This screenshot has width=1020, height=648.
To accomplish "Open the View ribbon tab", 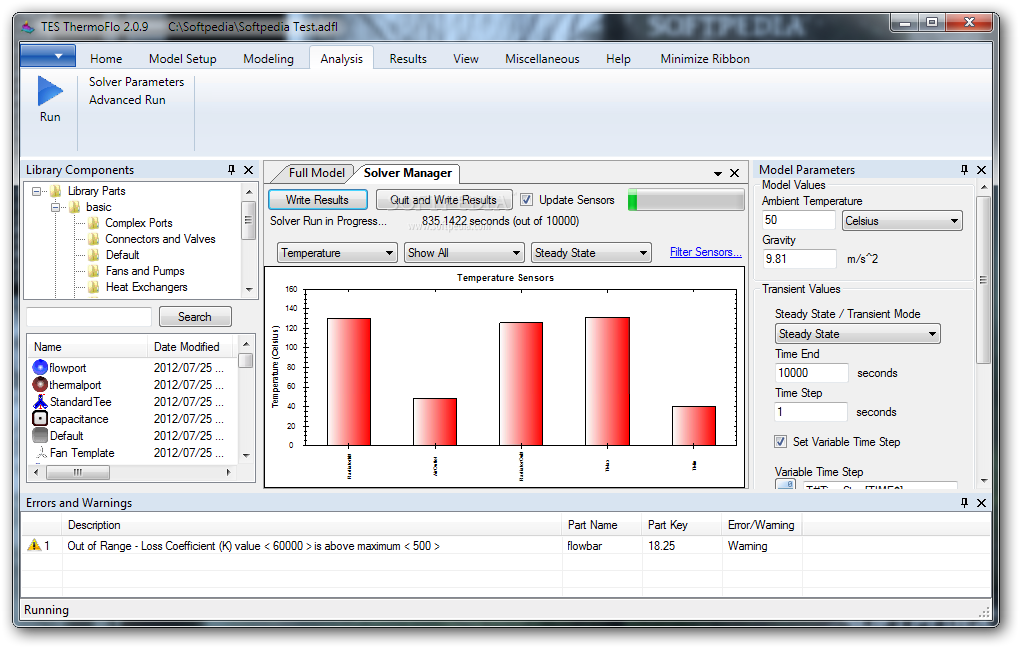I will tap(466, 59).
